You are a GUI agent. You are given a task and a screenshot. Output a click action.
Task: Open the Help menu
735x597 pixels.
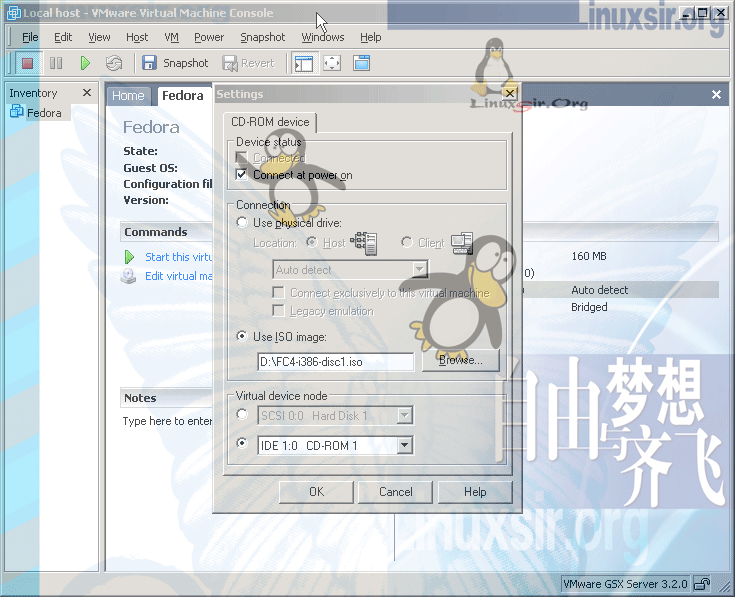click(x=370, y=37)
